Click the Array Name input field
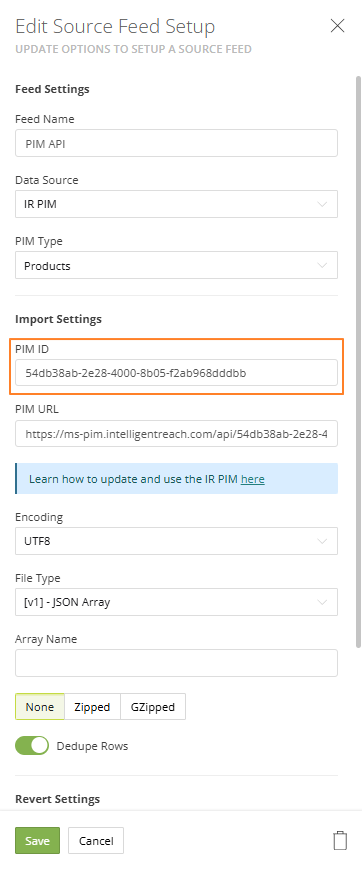 [x=176, y=663]
